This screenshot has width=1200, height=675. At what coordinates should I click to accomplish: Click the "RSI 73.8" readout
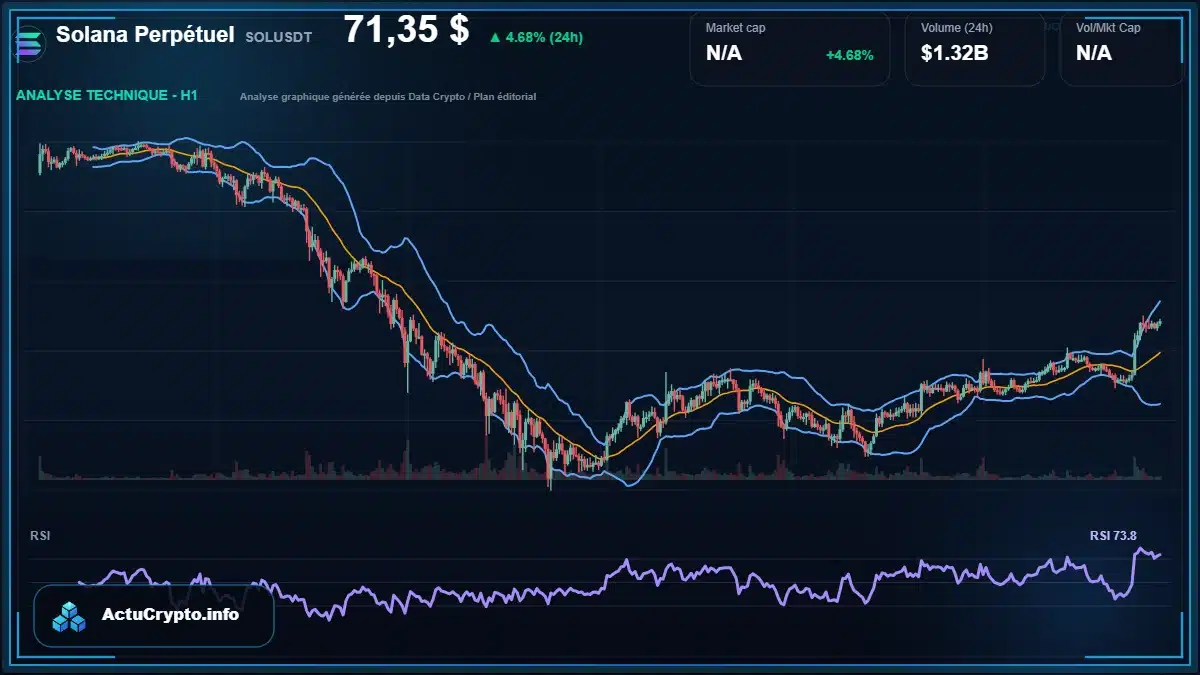(1113, 536)
